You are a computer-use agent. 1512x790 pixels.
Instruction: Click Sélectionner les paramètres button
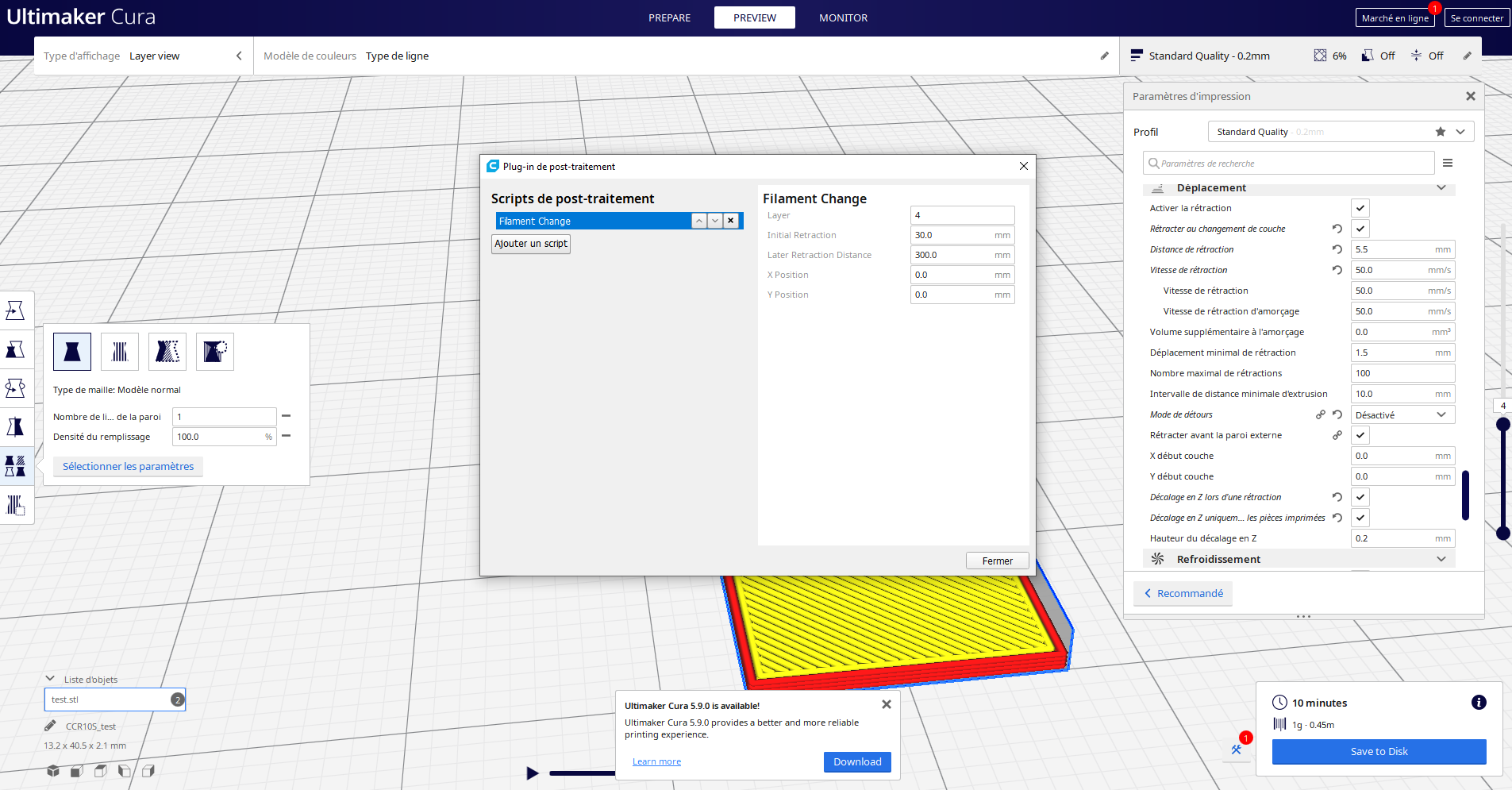[128, 466]
